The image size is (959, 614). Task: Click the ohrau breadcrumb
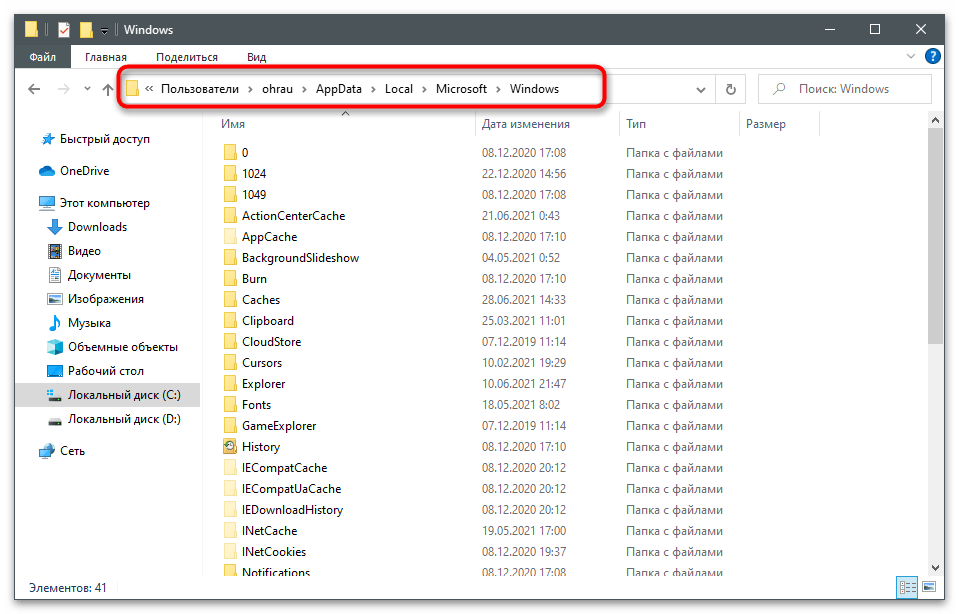[277, 89]
